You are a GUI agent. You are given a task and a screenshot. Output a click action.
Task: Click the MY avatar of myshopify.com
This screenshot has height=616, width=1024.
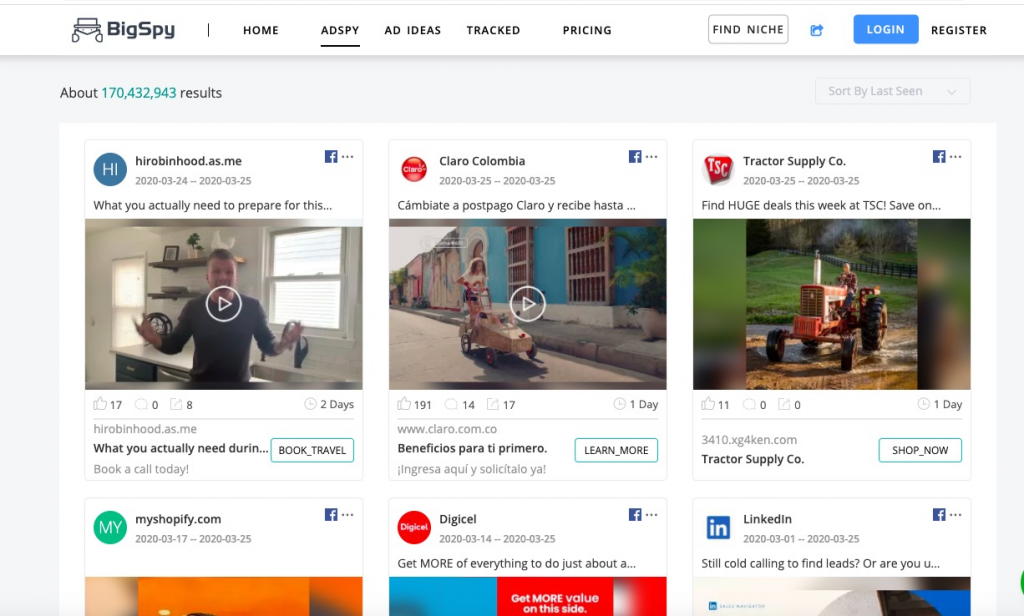[110, 527]
